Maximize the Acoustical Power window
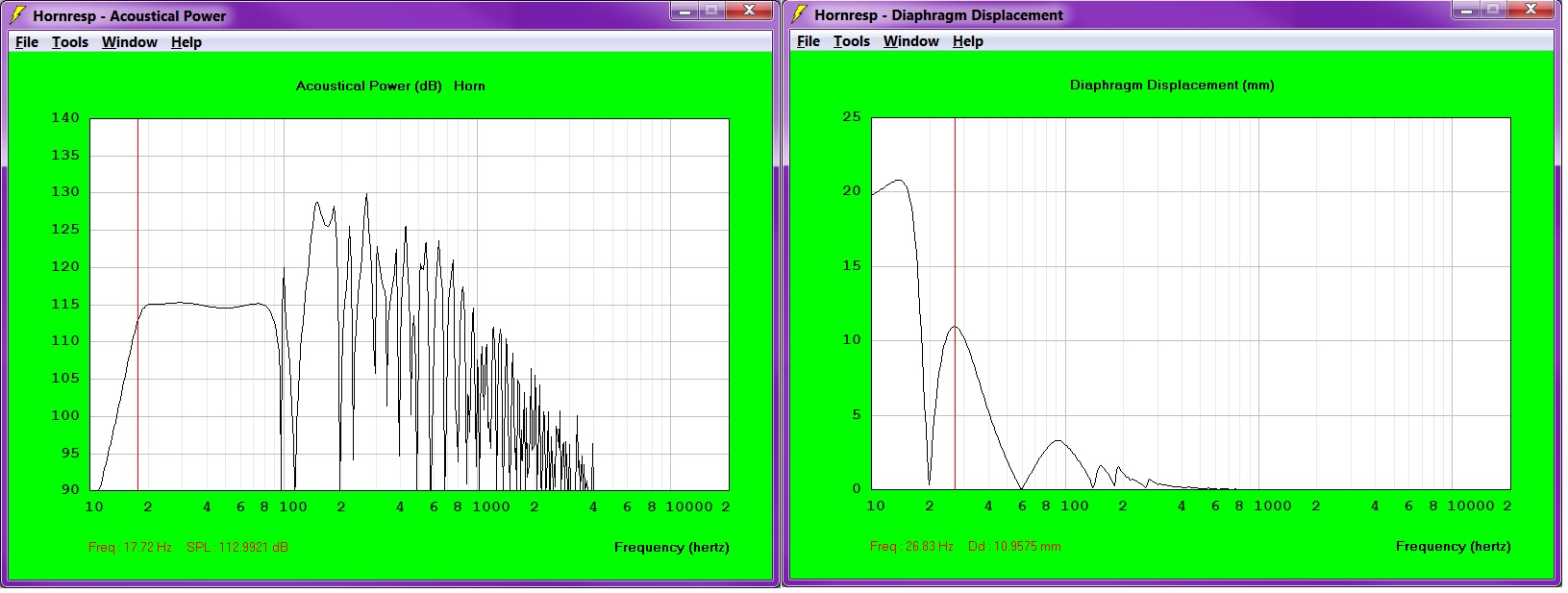This screenshot has width=1568, height=593. [x=710, y=11]
